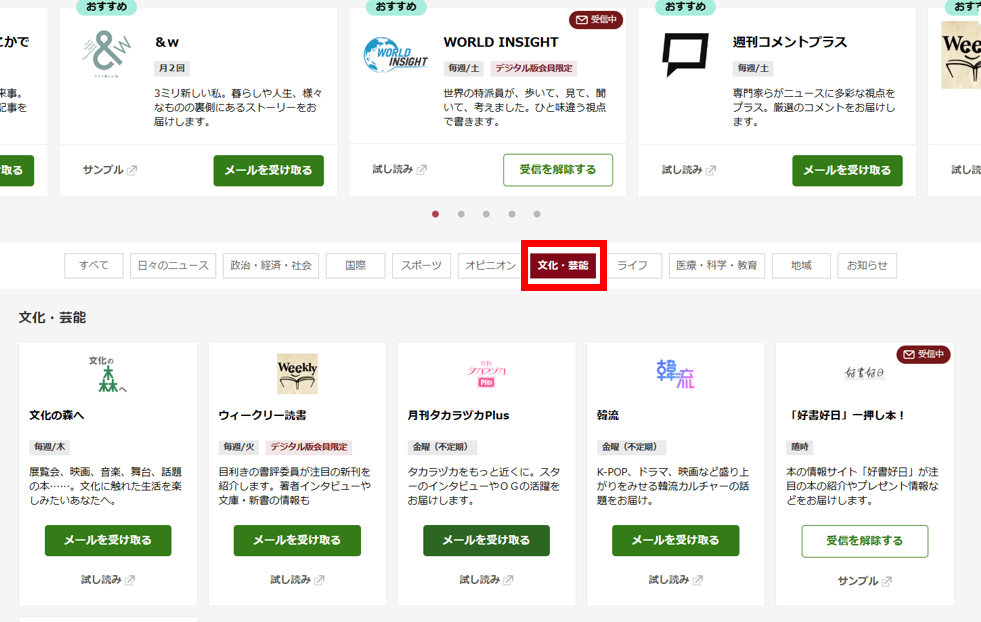Open 好書好日 サンプル link
981x622 pixels.
(x=858, y=581)
